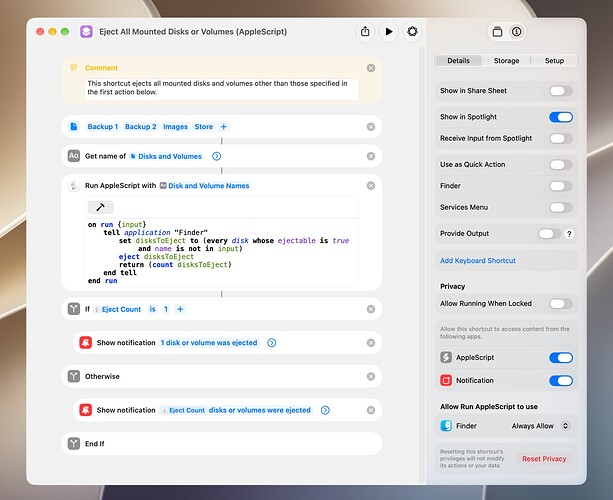Screen dimensions: 613x500
Task: Open the Finder Always Allow dropdown
Action: pyautogui.click(x=540, y=426)
